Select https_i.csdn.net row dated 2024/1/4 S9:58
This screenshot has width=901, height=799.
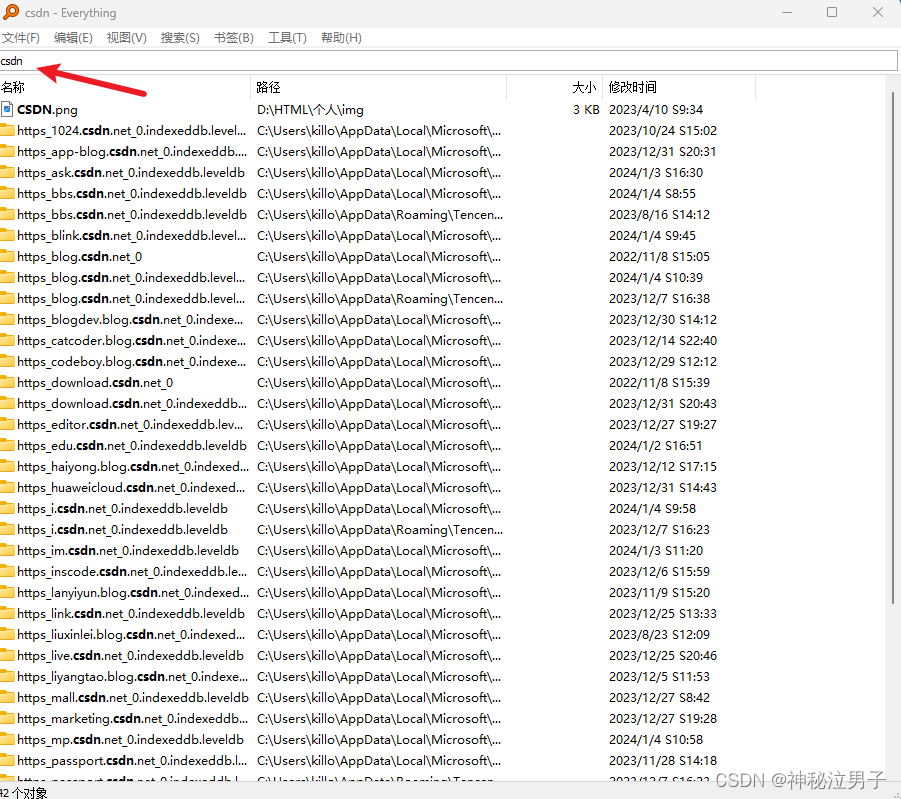click(378, 508)
